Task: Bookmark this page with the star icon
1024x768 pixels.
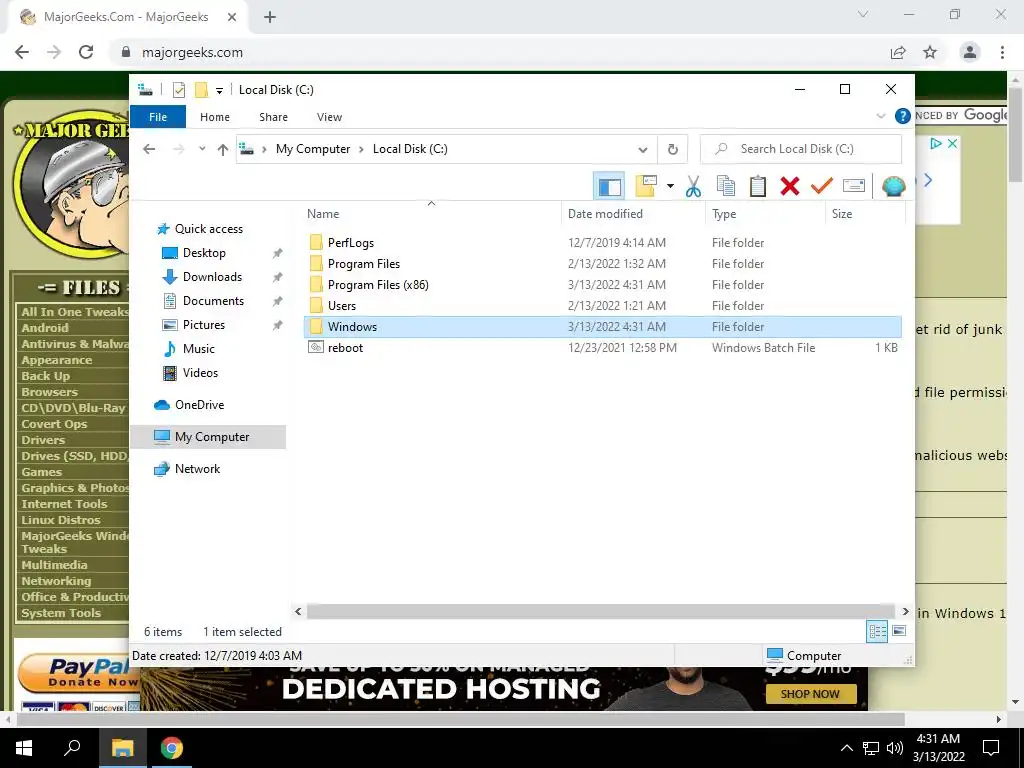Action: [930, 52]
